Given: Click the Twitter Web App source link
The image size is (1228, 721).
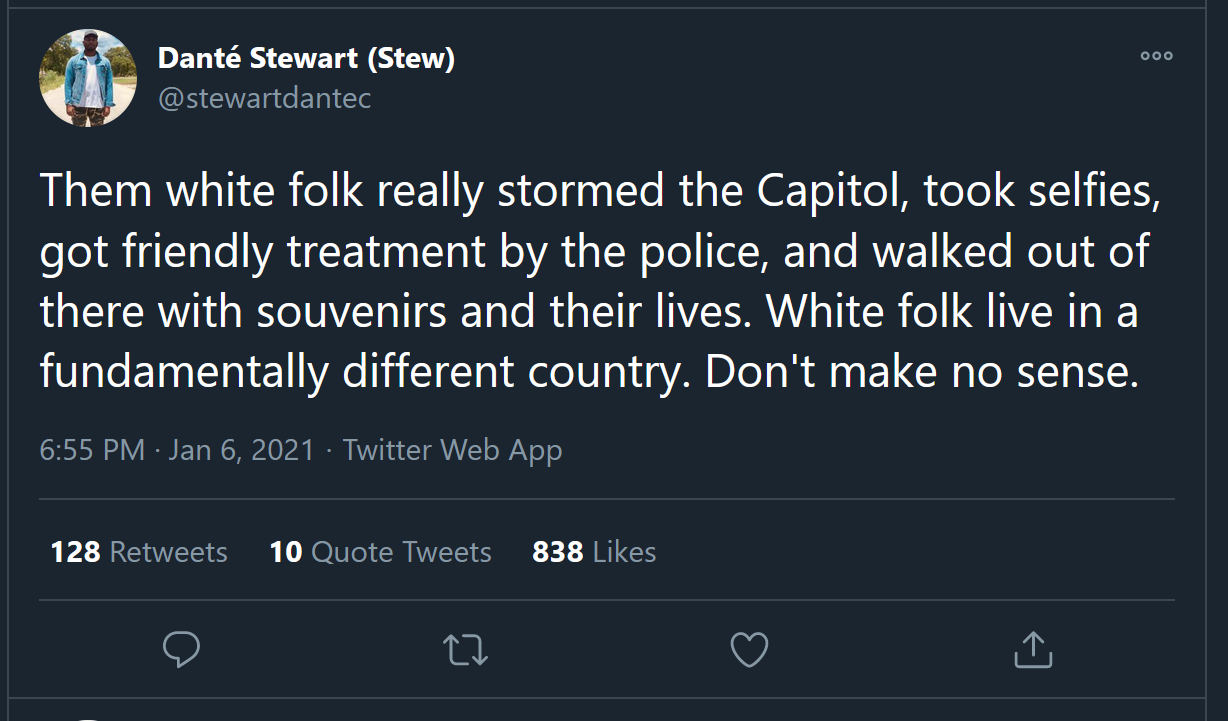Looking at the screenshot, I should pyautogui.click(x=452, y=450).
